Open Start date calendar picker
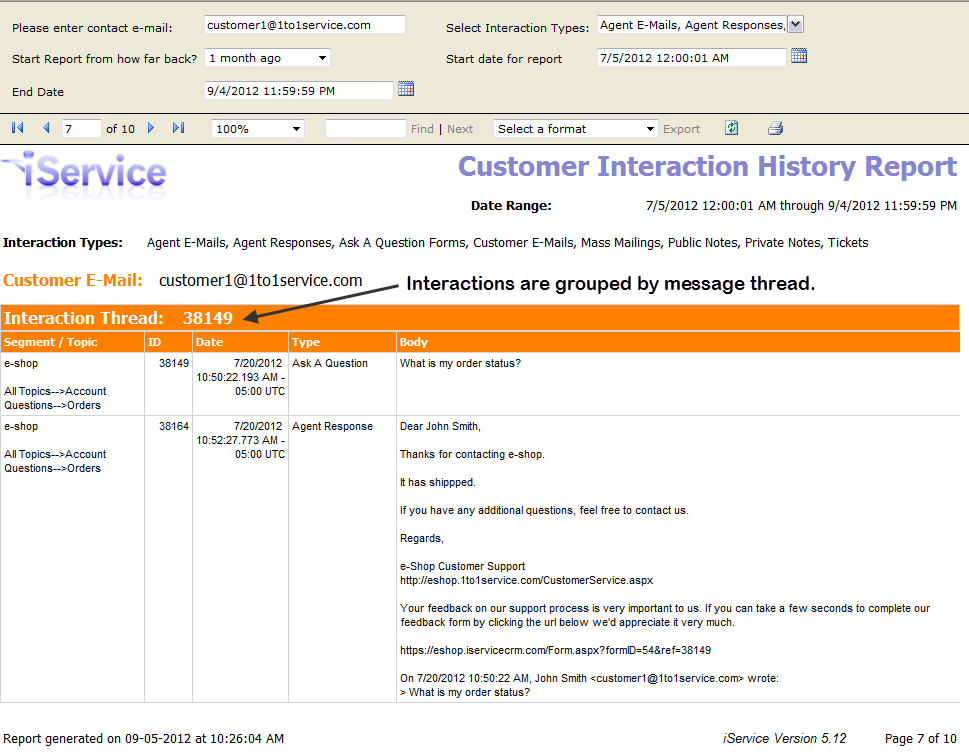Viewport: 969px width, 754px height. click(x=799, y=56)
